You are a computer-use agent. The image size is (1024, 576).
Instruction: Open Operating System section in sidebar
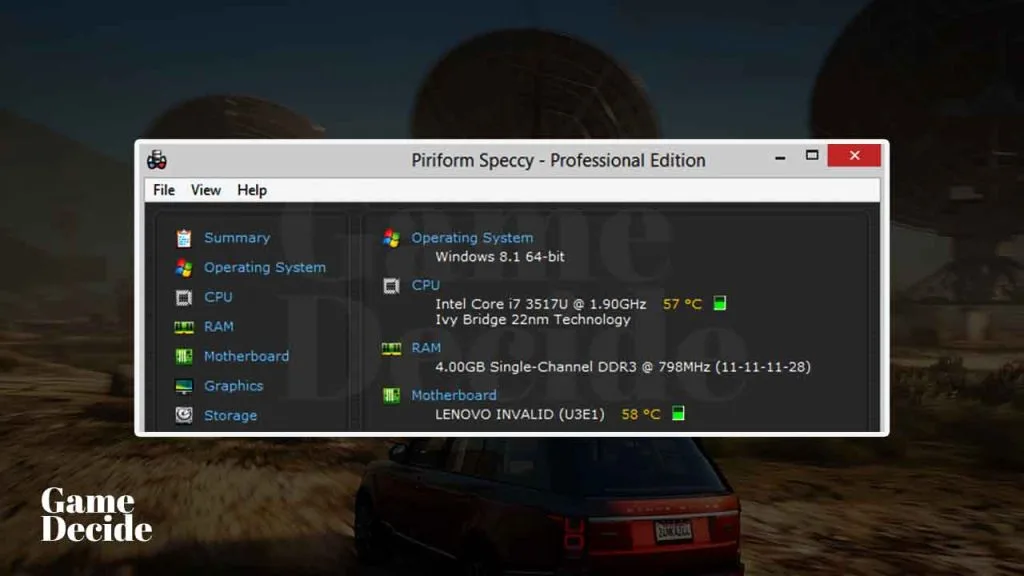click(264, 268)
